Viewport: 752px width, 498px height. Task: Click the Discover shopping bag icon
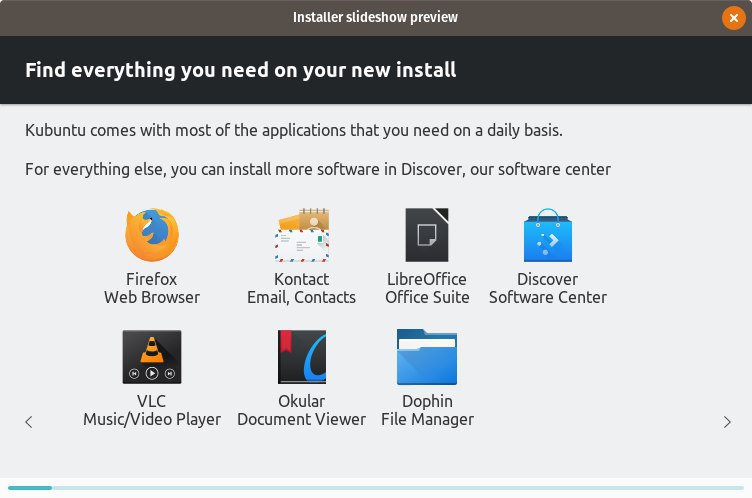[548, 235]
